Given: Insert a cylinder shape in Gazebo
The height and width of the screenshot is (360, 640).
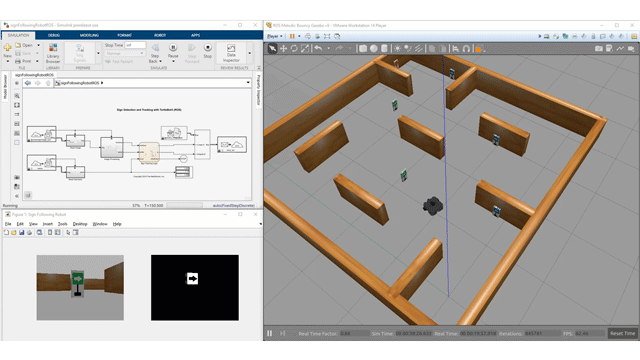Looking at the screenshot, I should point(384,49).
